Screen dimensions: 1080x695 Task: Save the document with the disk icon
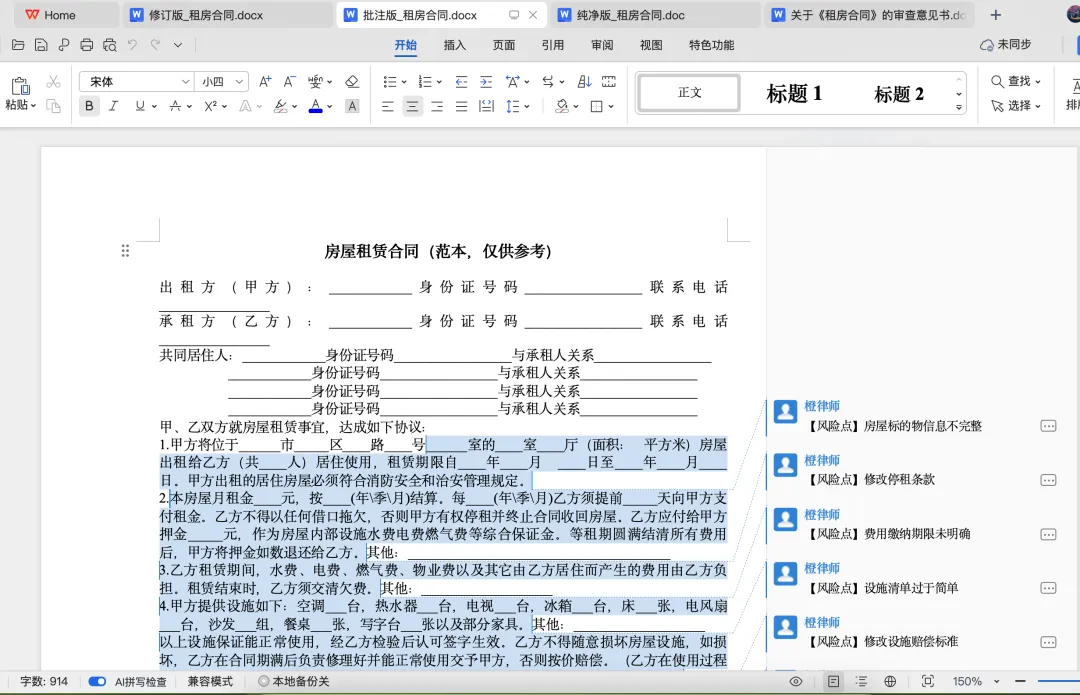click(41, 45)
